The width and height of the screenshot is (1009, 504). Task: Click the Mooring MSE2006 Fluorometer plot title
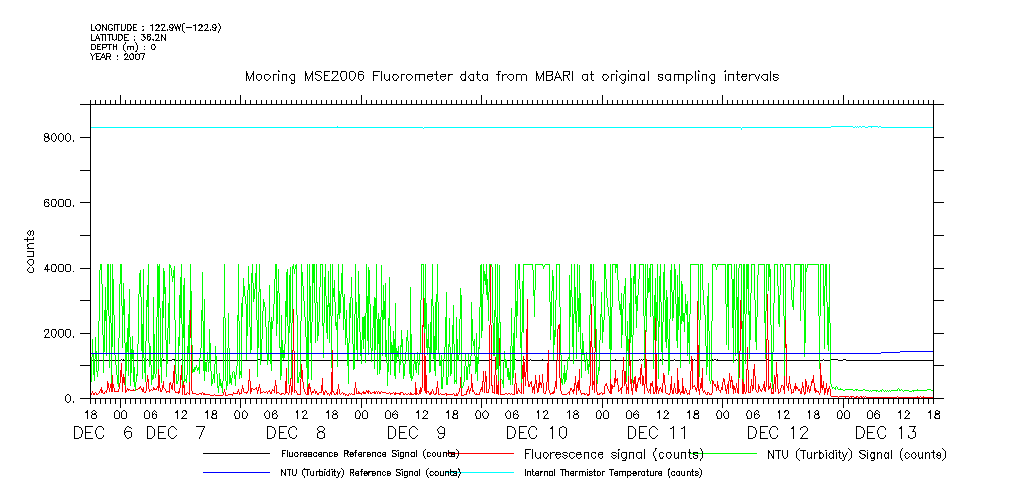coord(512,76)
